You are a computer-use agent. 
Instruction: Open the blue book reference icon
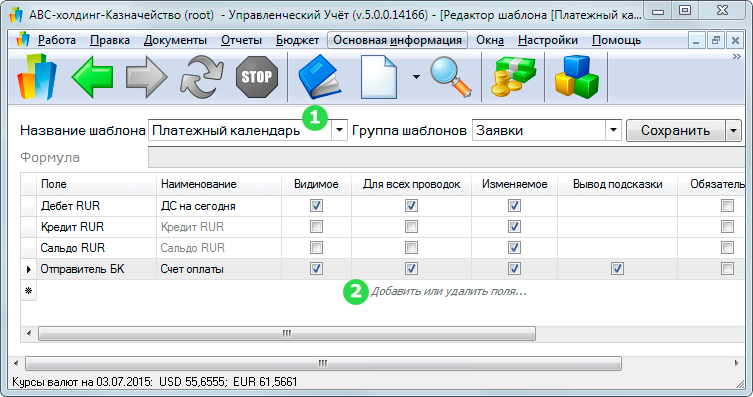(x=319, y=77)
